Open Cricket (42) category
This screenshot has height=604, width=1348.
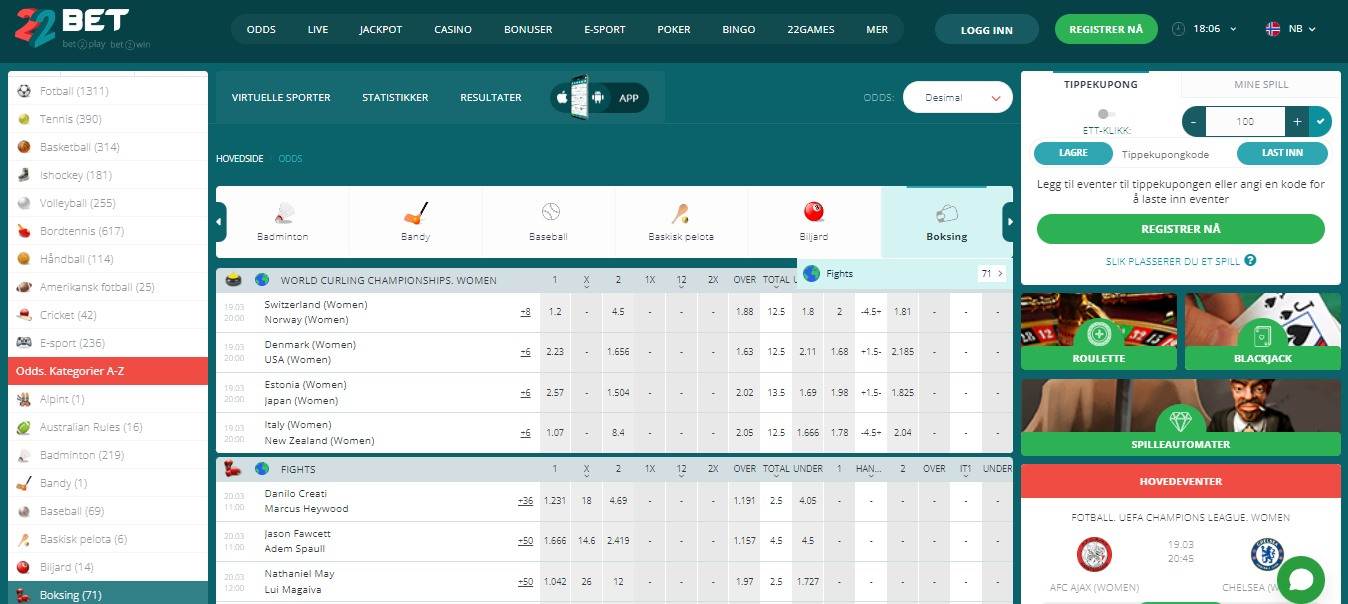[x=108, y=315]
